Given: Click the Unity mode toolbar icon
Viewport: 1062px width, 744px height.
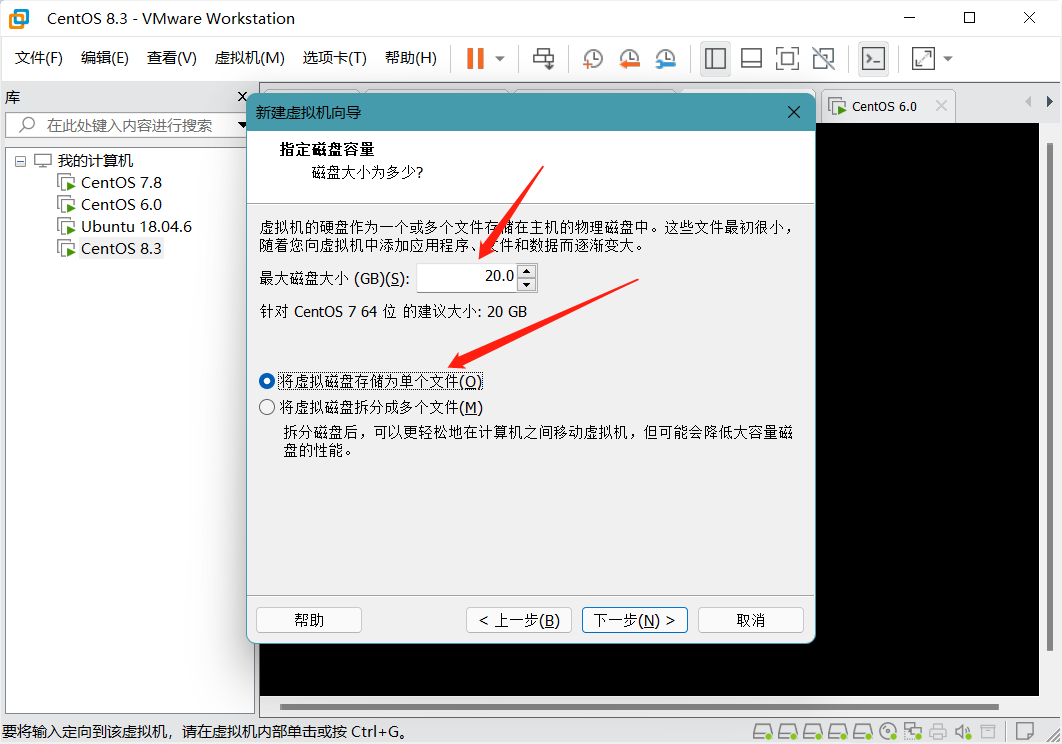Looking at the screenshot, I should 824,58.
